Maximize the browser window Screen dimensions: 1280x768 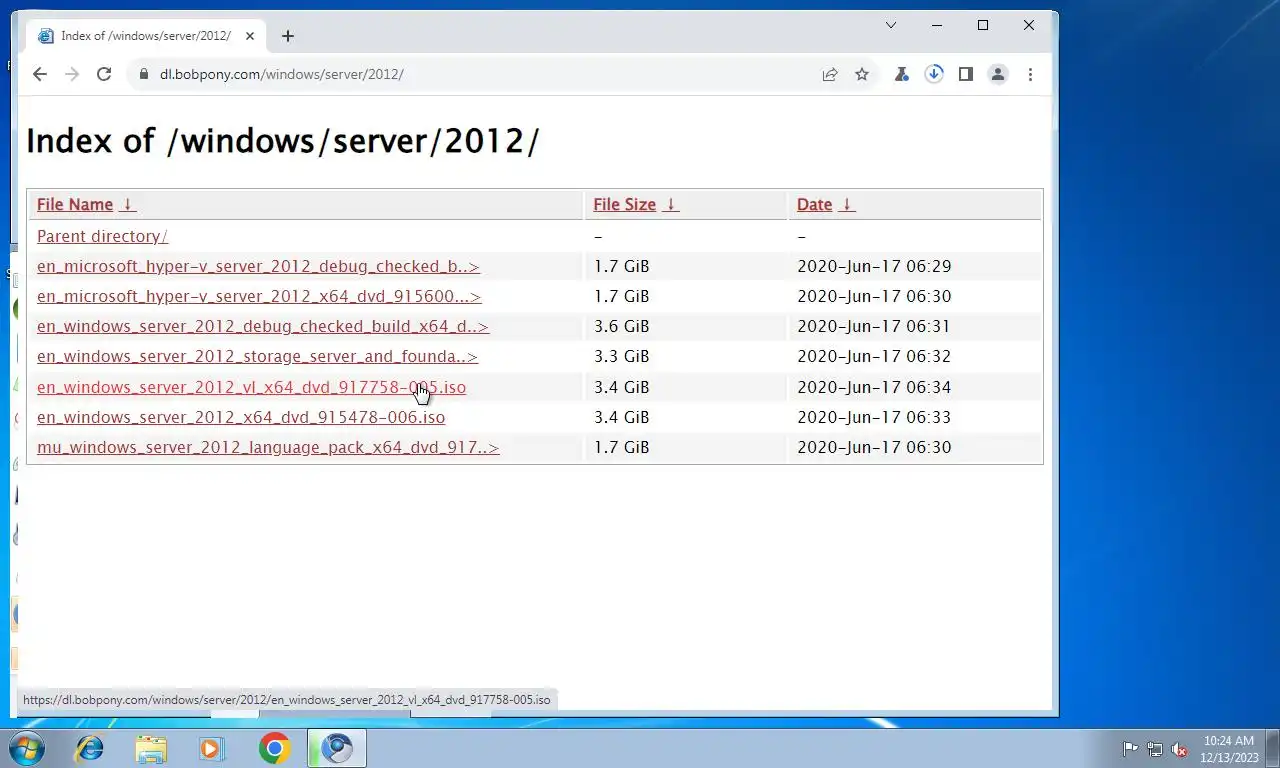tap(983, 25)
